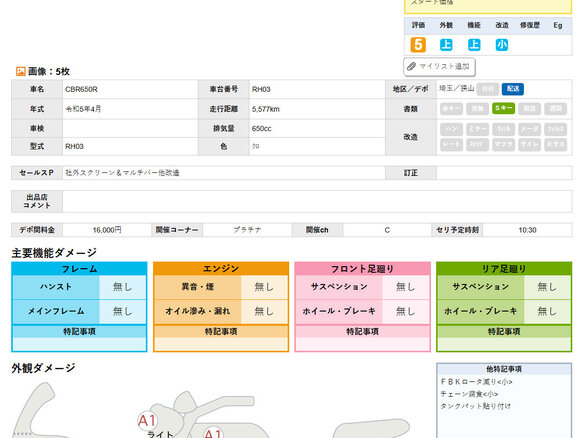The image size is (584, 438).
Task: Click the 出品店コメント empty comment field
Action: click(317, 201)
